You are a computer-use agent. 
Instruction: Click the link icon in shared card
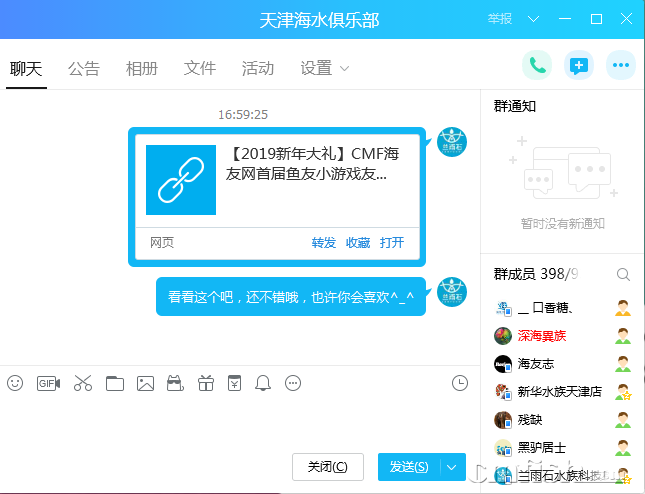pos(181,180)
